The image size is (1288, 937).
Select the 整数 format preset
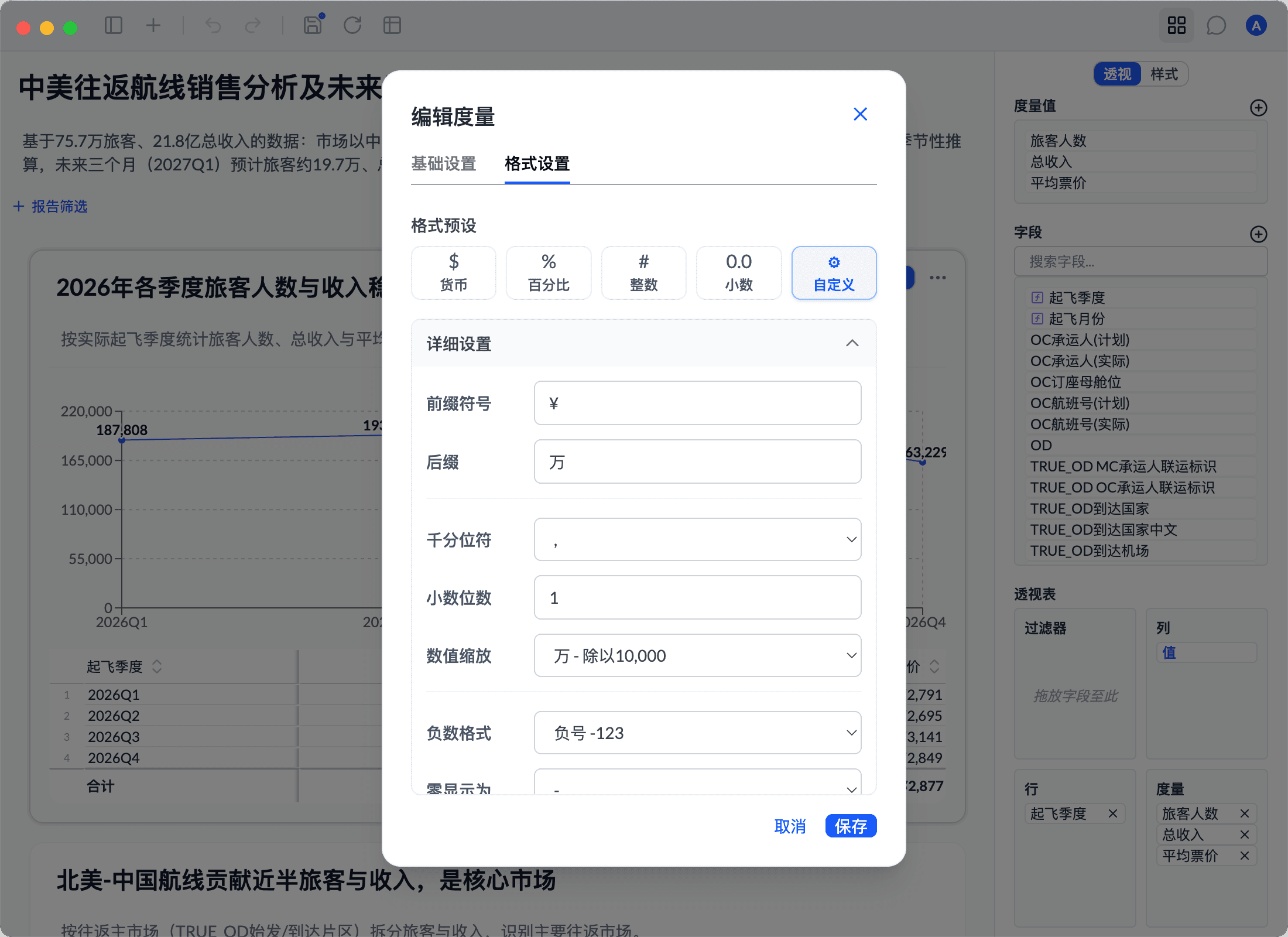click(644, 273)
